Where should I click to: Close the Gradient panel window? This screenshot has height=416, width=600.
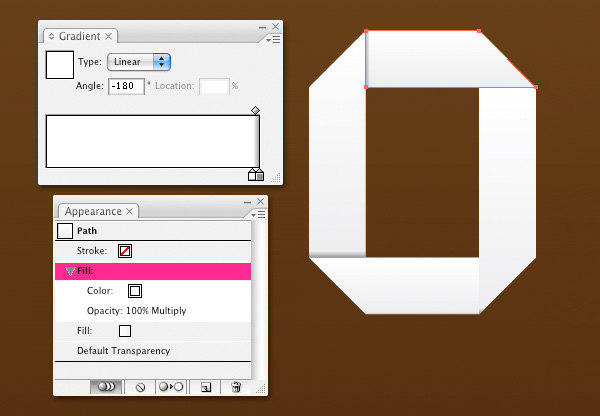tap(276, 26)
